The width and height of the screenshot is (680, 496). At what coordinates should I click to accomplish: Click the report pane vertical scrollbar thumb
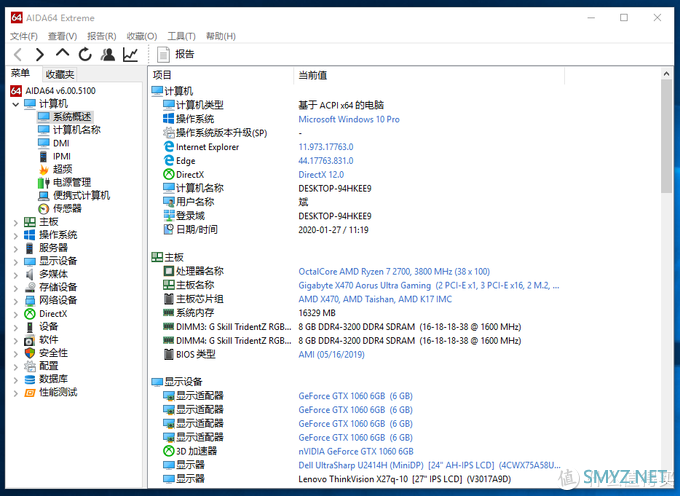coord(667,137)
